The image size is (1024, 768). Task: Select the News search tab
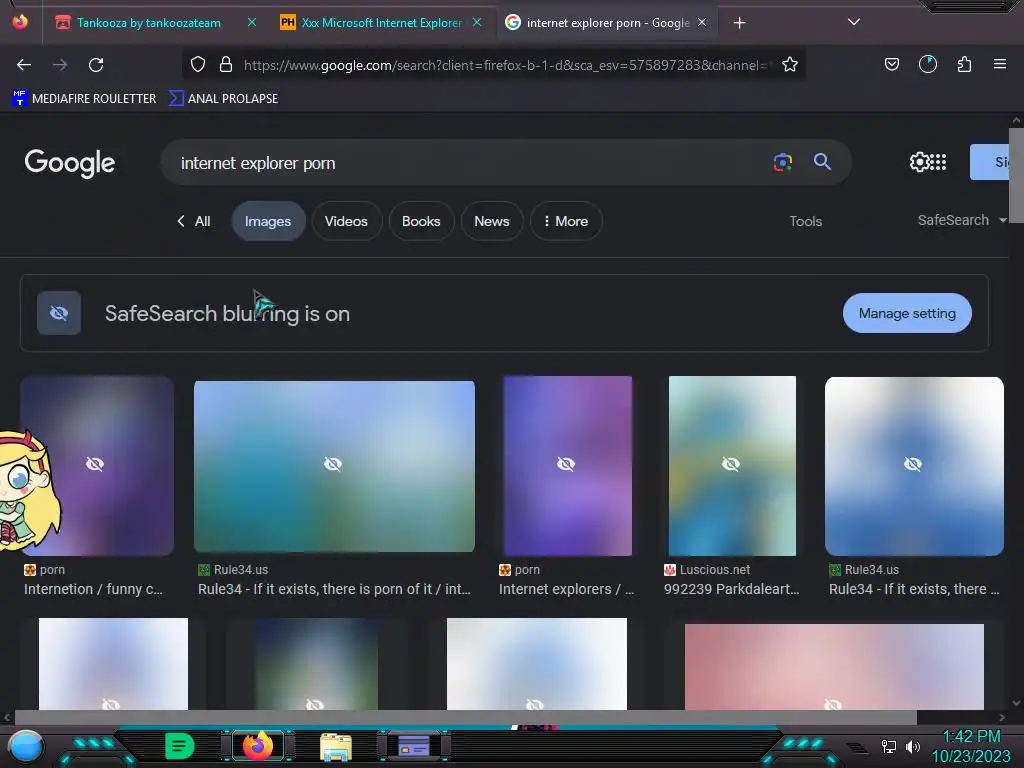pos(492,221)
